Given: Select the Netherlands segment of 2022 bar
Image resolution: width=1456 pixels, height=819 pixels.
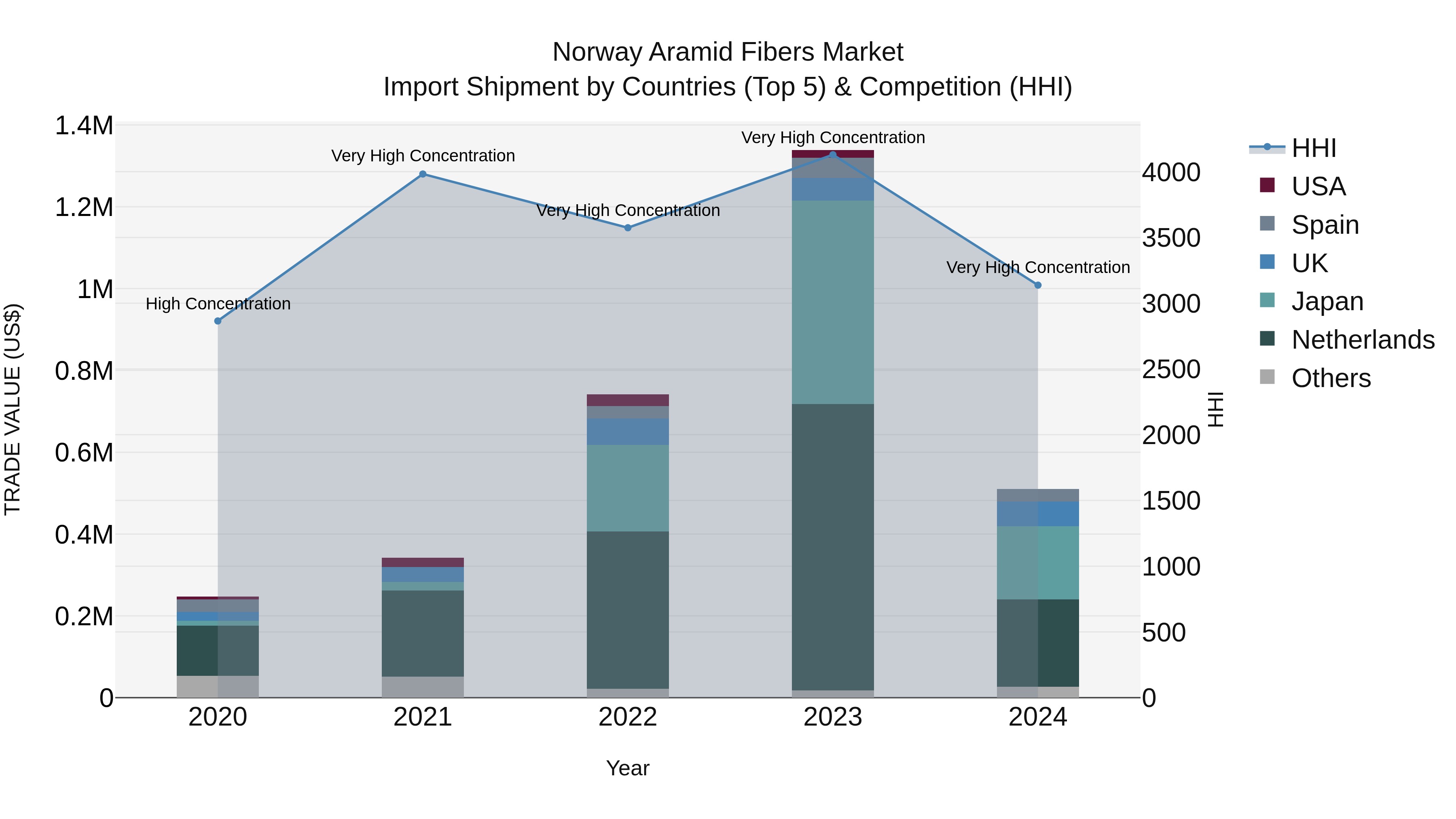Looking at the screenshot, I should point(627,610).
